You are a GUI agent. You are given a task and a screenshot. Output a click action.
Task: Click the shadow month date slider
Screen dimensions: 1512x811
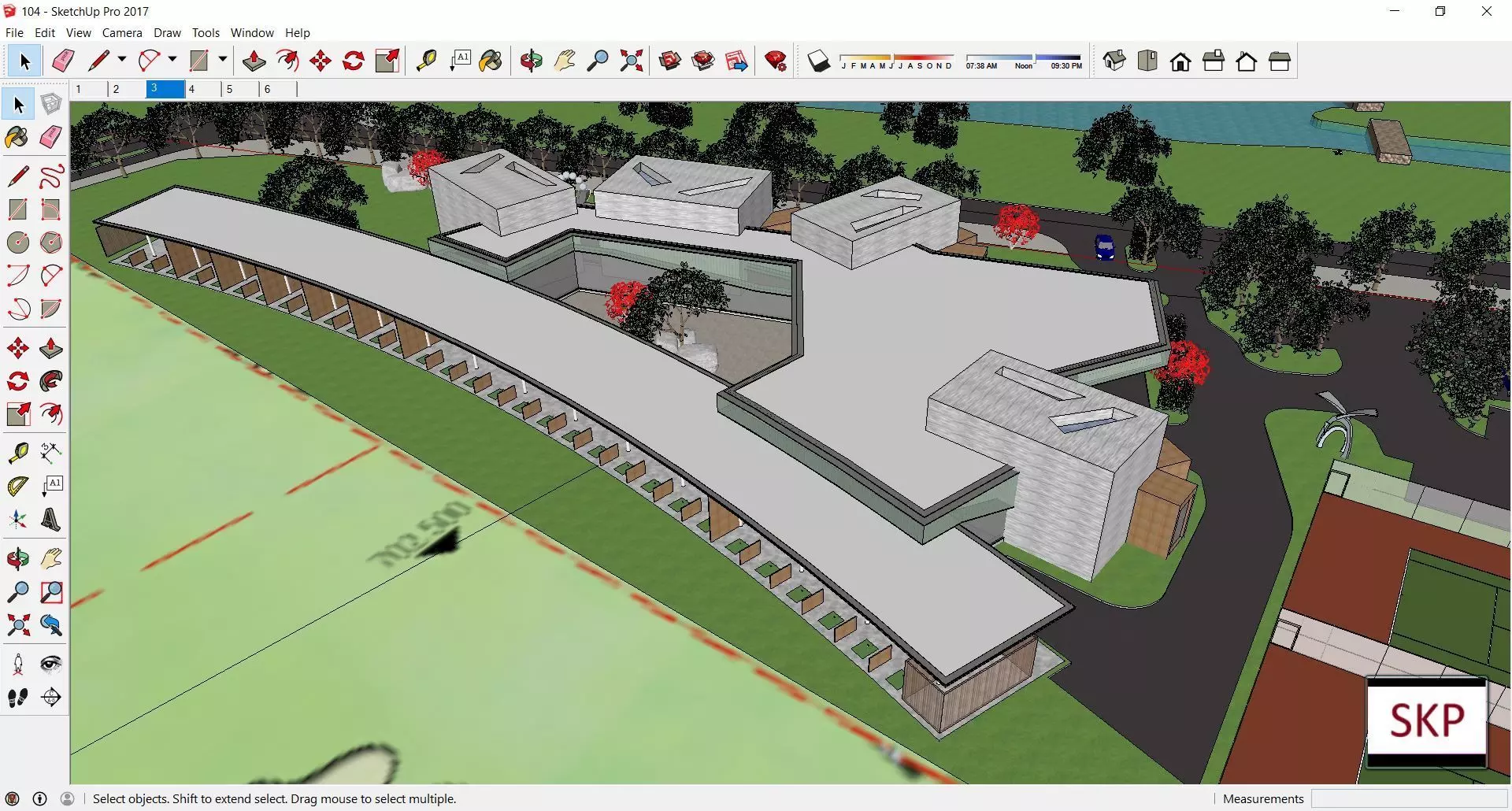coord(896,58)
